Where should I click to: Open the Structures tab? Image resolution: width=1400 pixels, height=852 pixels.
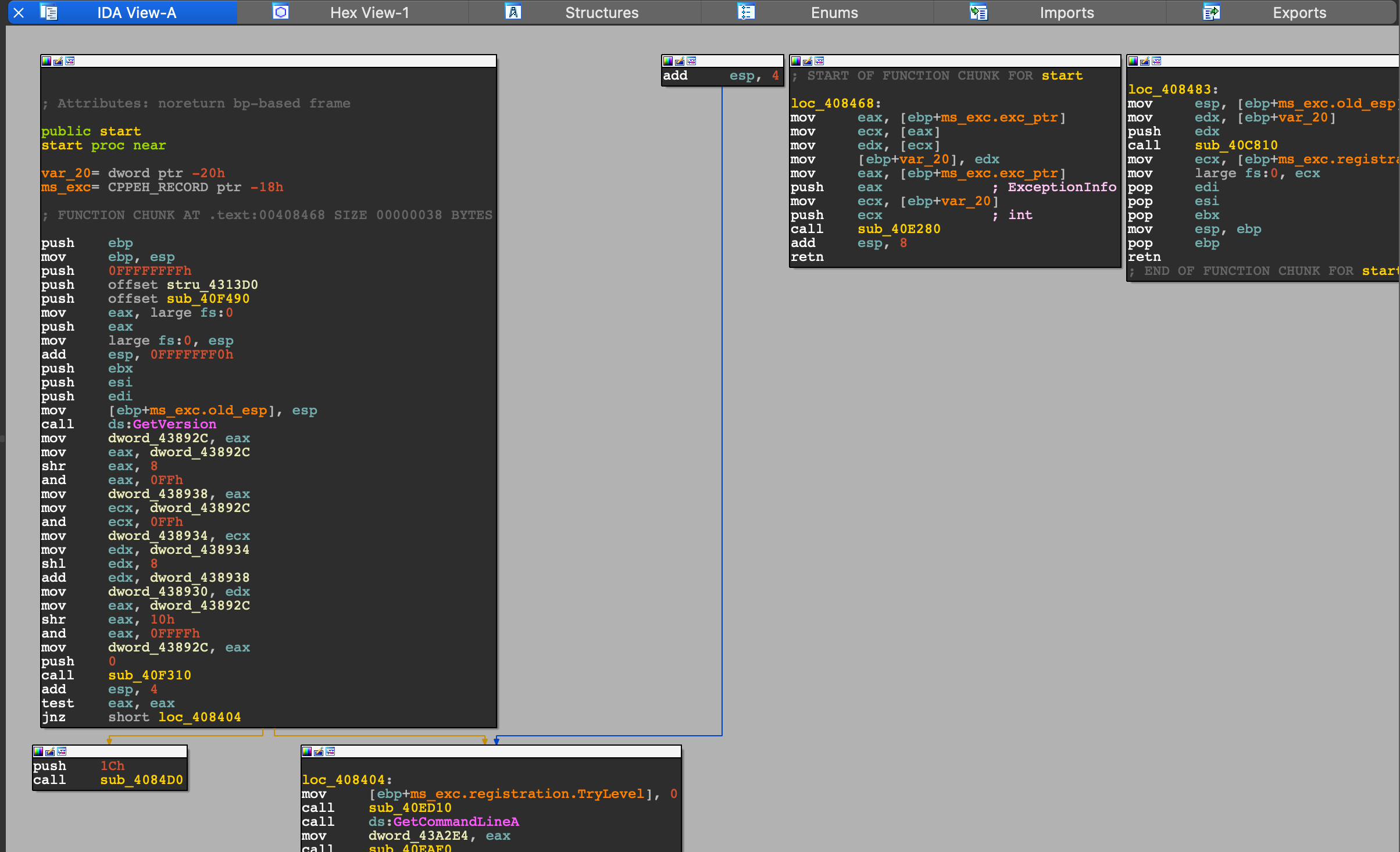pyautogui.click(x=601, y=13)
